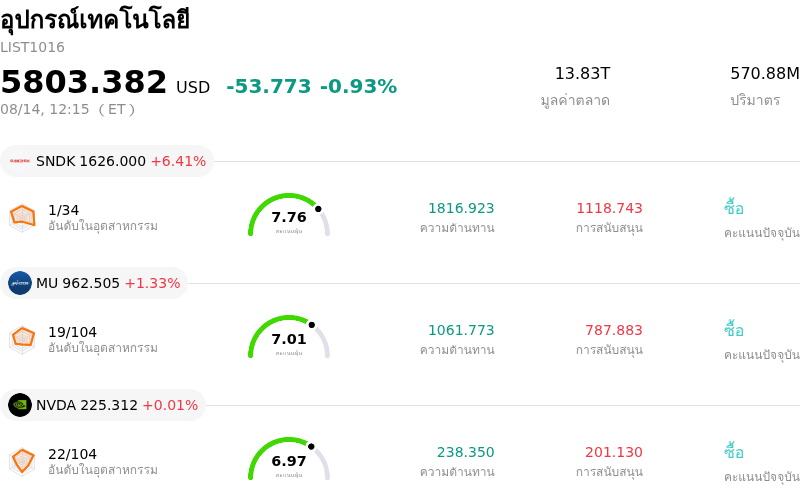Click the buy rating for SNDK
Screen dimensions: 800x499
pos(734,208)
